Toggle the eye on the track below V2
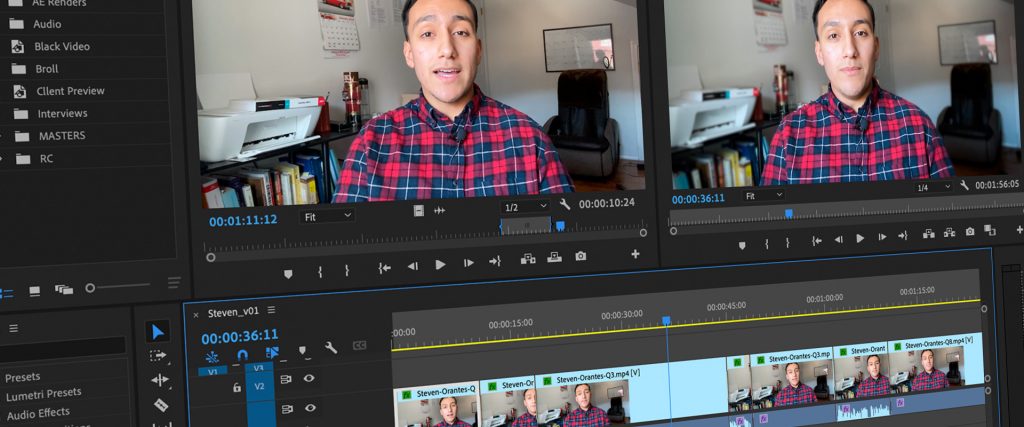Viewport: 1024px width, 427px height. point(310,408)
